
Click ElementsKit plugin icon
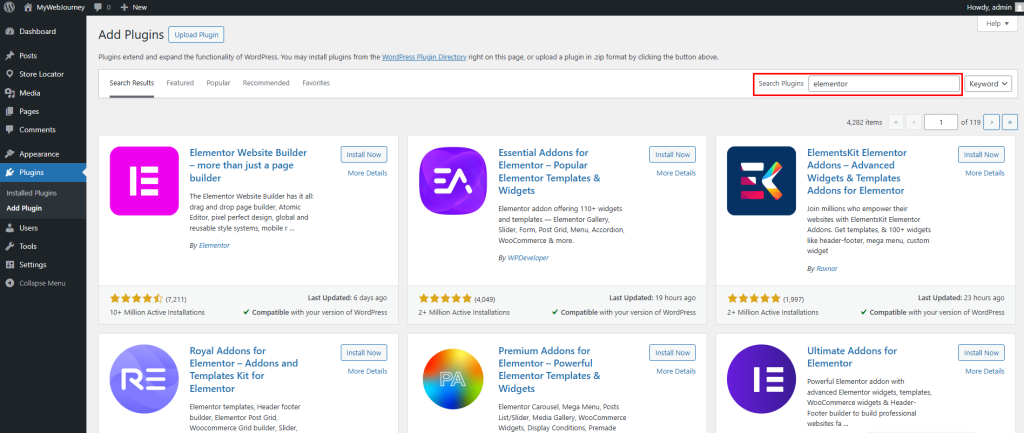761,181
